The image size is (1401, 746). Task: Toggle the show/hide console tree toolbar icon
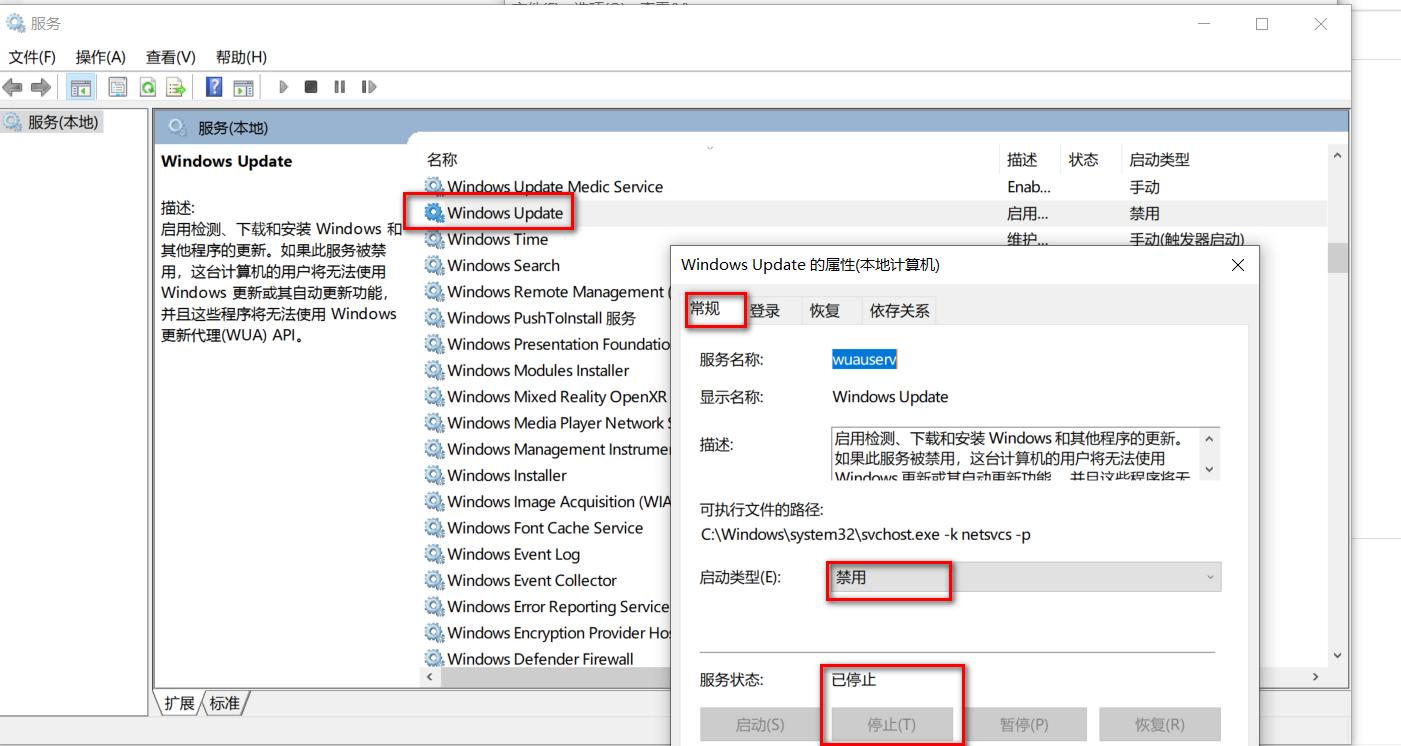click(80, 87)
